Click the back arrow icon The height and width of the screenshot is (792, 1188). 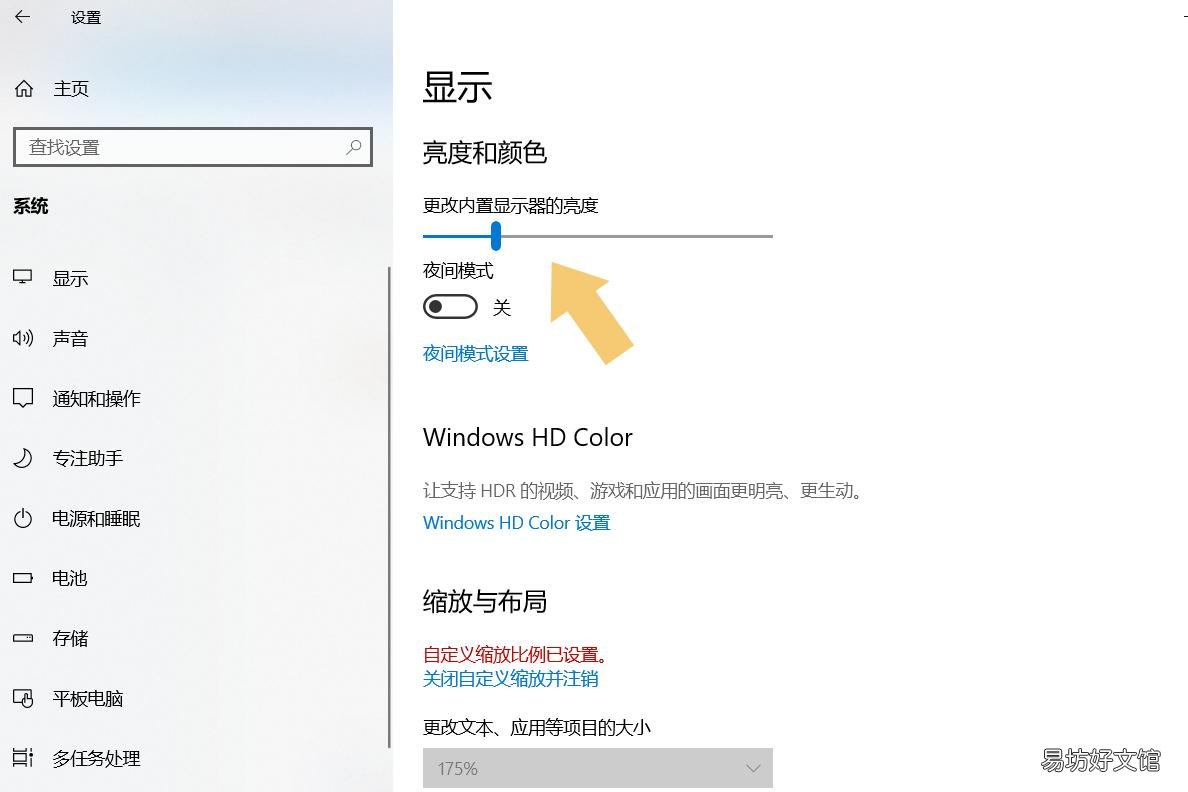click(x=23, y=17)
